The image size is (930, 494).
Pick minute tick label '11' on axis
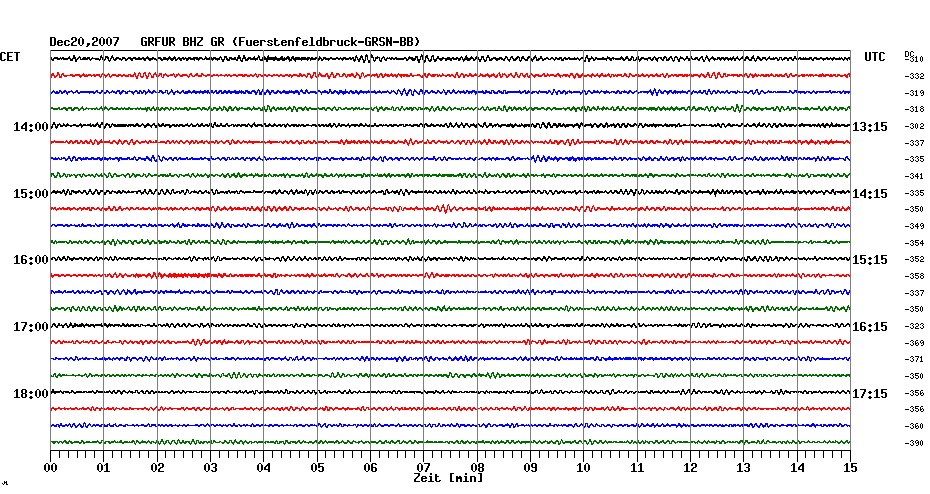637,468
